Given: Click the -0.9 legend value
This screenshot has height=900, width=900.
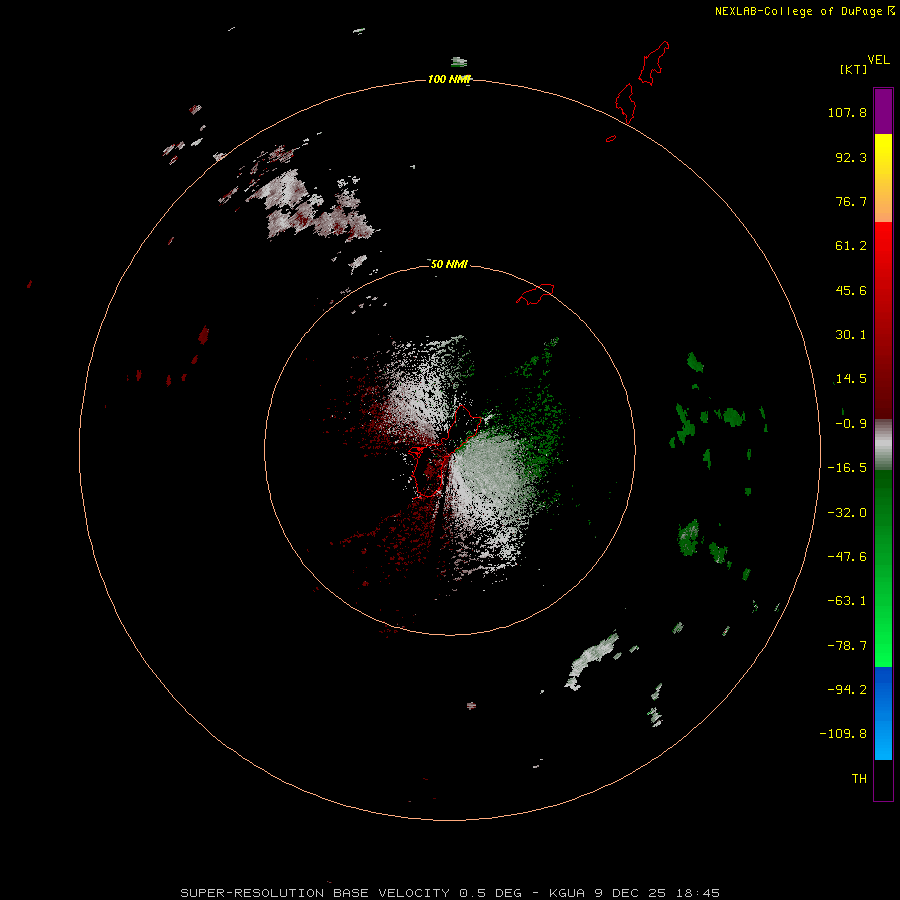Looking at the screenshot, I should (x=851, y=424).
